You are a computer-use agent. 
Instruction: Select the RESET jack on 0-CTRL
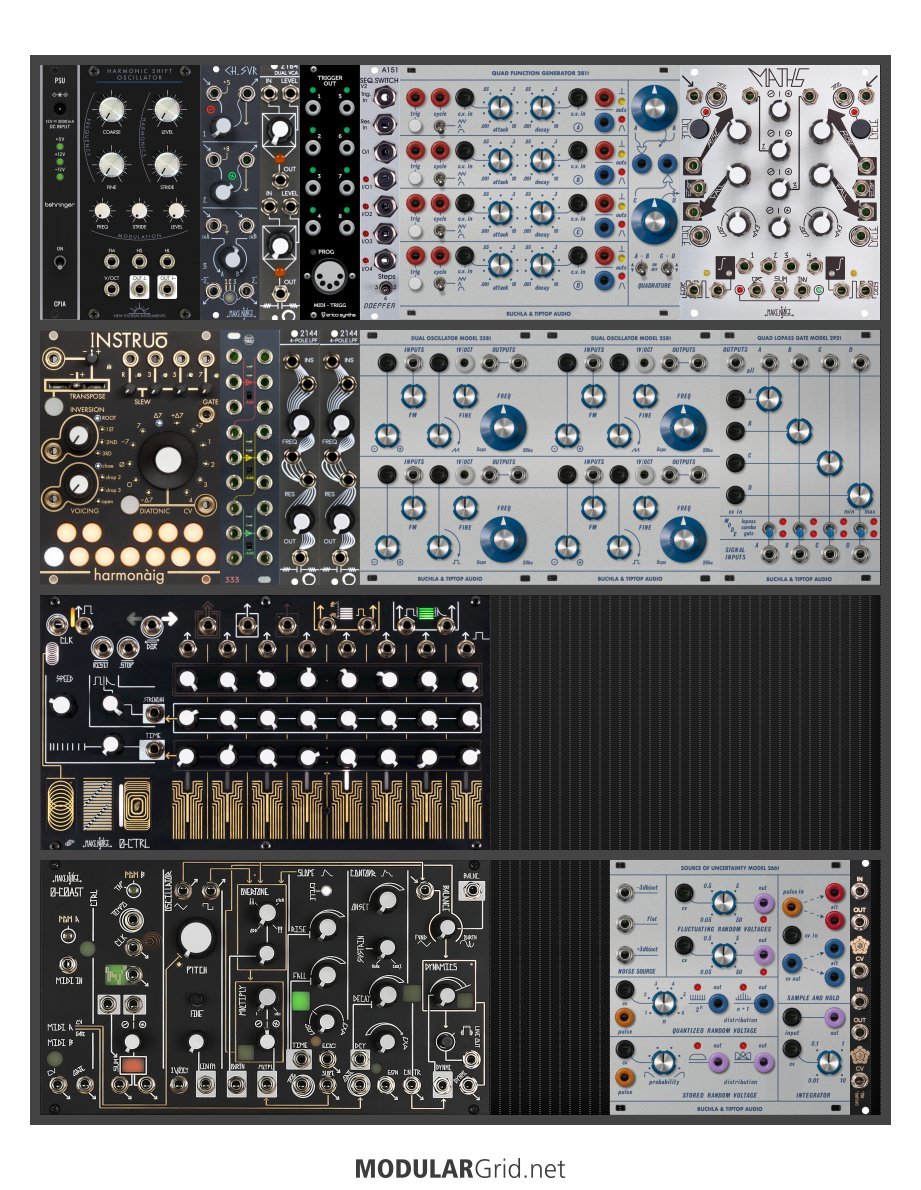[x=102, y=648]
